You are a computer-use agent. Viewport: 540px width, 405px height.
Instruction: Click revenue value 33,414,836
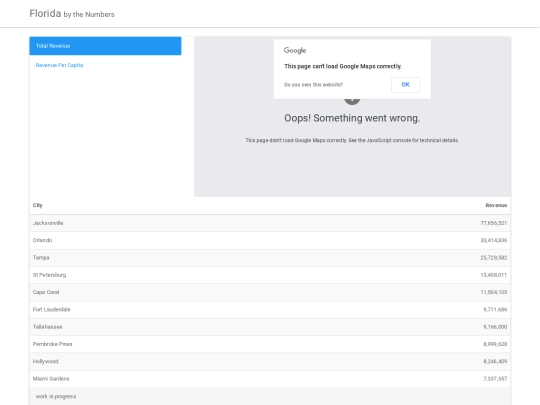pyautogui.click(x=494, y=240)
